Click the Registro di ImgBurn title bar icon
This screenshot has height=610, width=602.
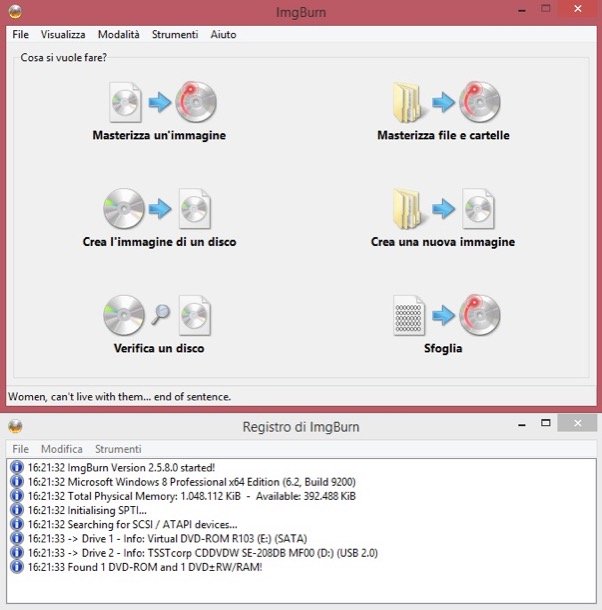(x=15, y=426)
